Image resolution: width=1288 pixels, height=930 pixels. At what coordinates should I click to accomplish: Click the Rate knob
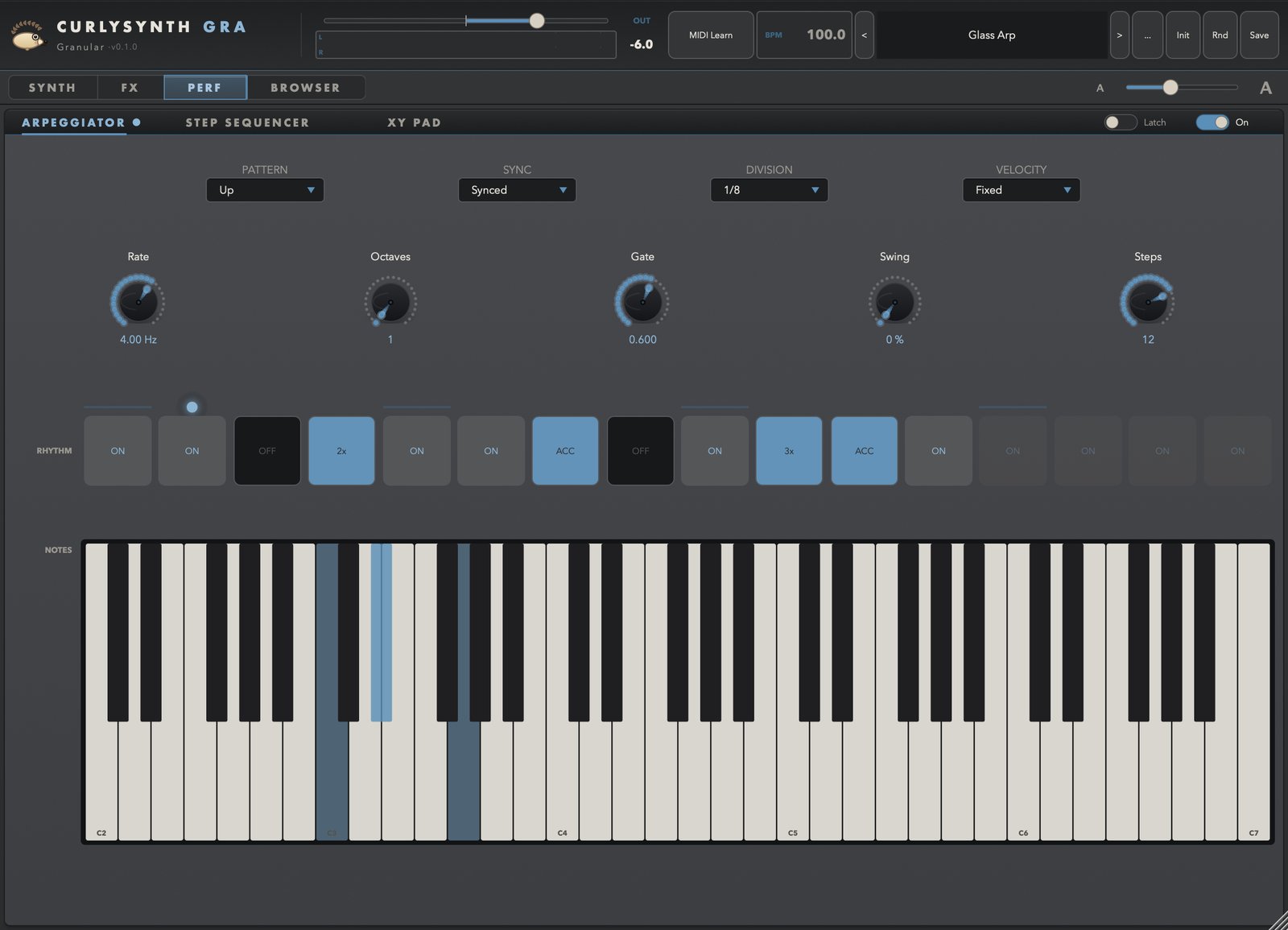click(x=138, y=302)
